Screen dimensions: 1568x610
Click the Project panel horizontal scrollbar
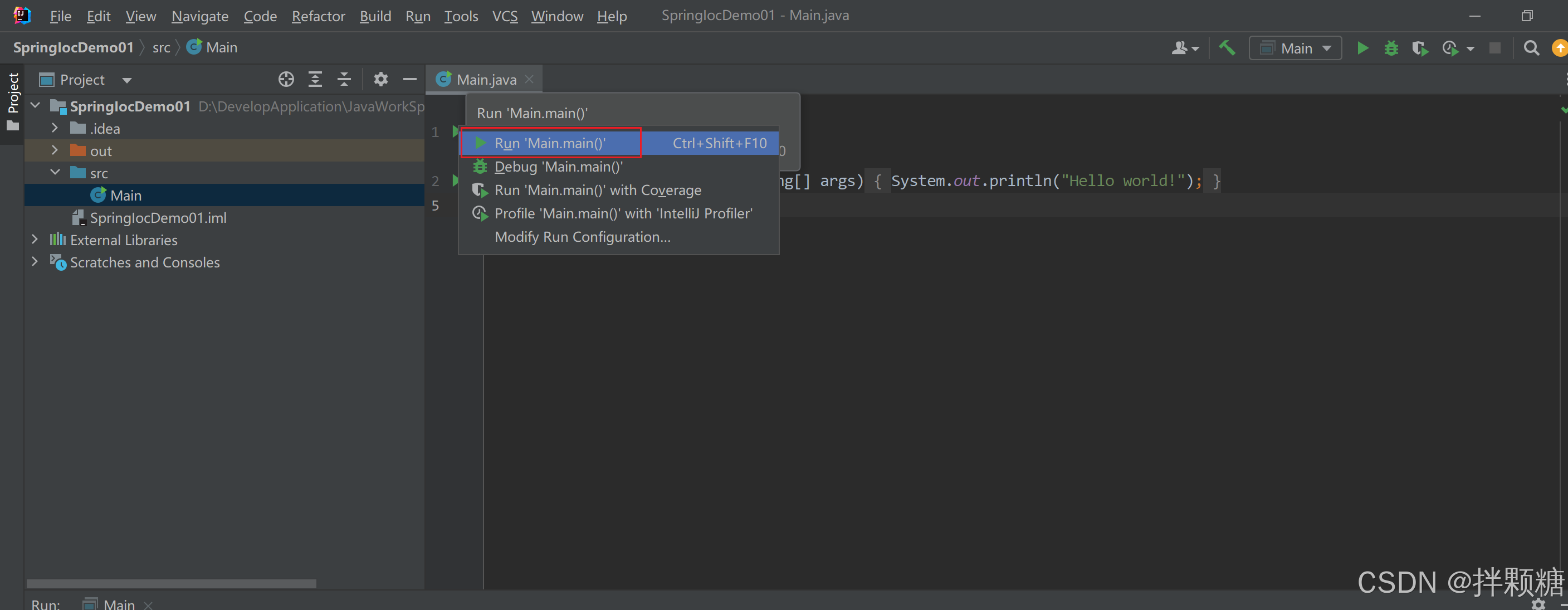point(170,583)
